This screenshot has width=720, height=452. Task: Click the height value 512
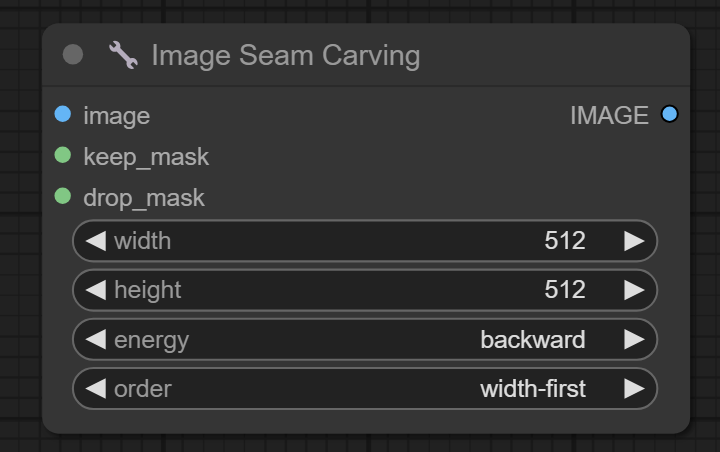(565, 290)
